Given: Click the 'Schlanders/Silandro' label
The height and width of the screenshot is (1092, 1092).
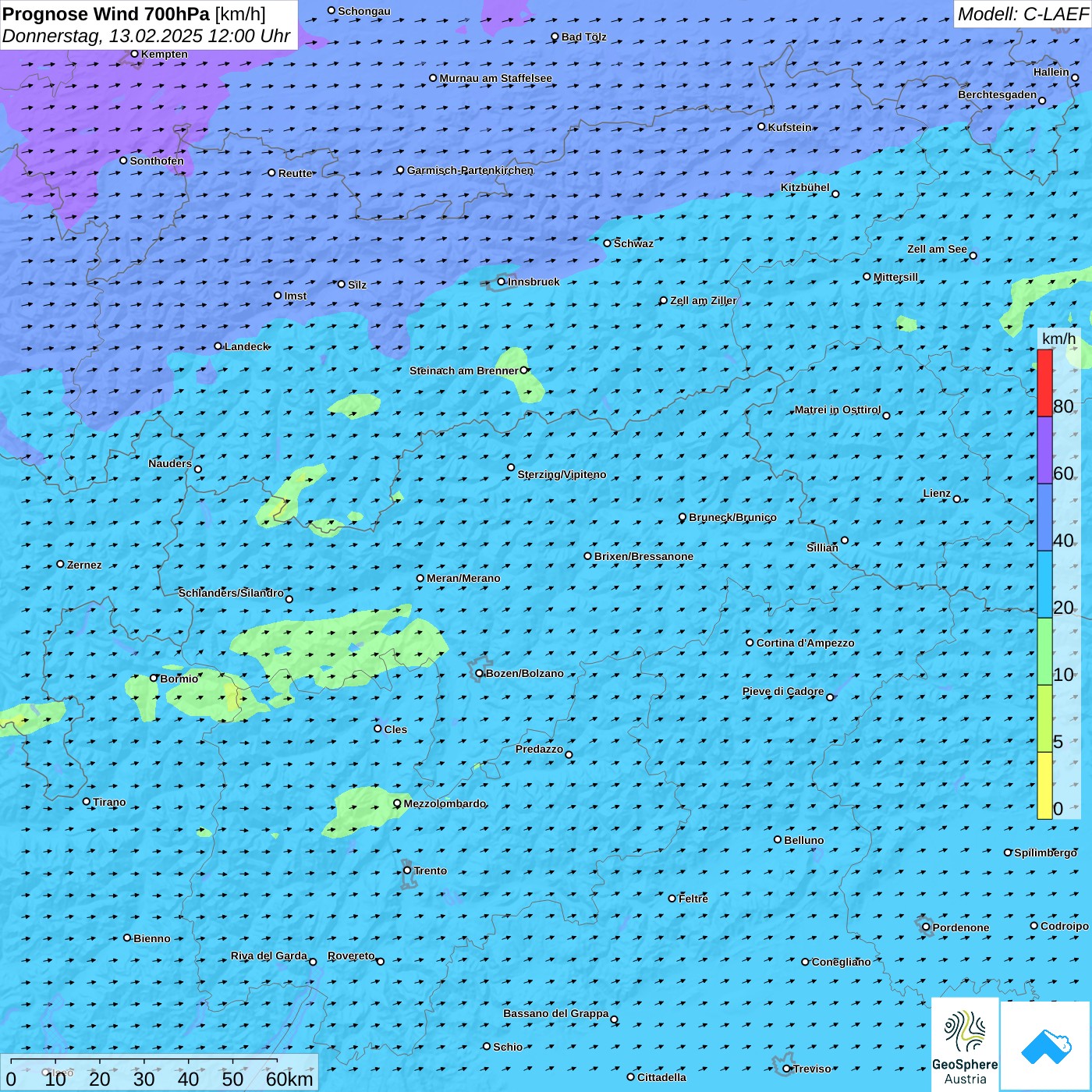Looking at the screenshot, I should point(231,593).
